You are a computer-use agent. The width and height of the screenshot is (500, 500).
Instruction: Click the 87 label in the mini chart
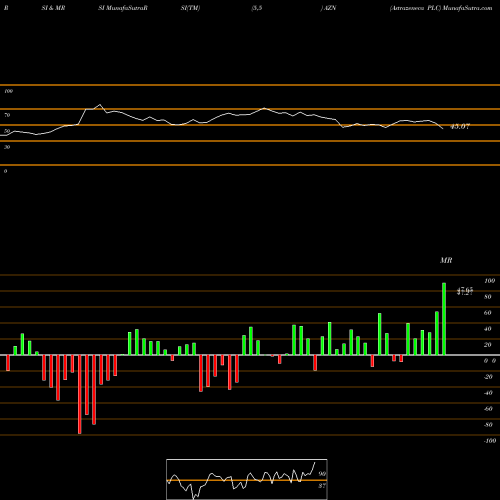tap(322, 486)
